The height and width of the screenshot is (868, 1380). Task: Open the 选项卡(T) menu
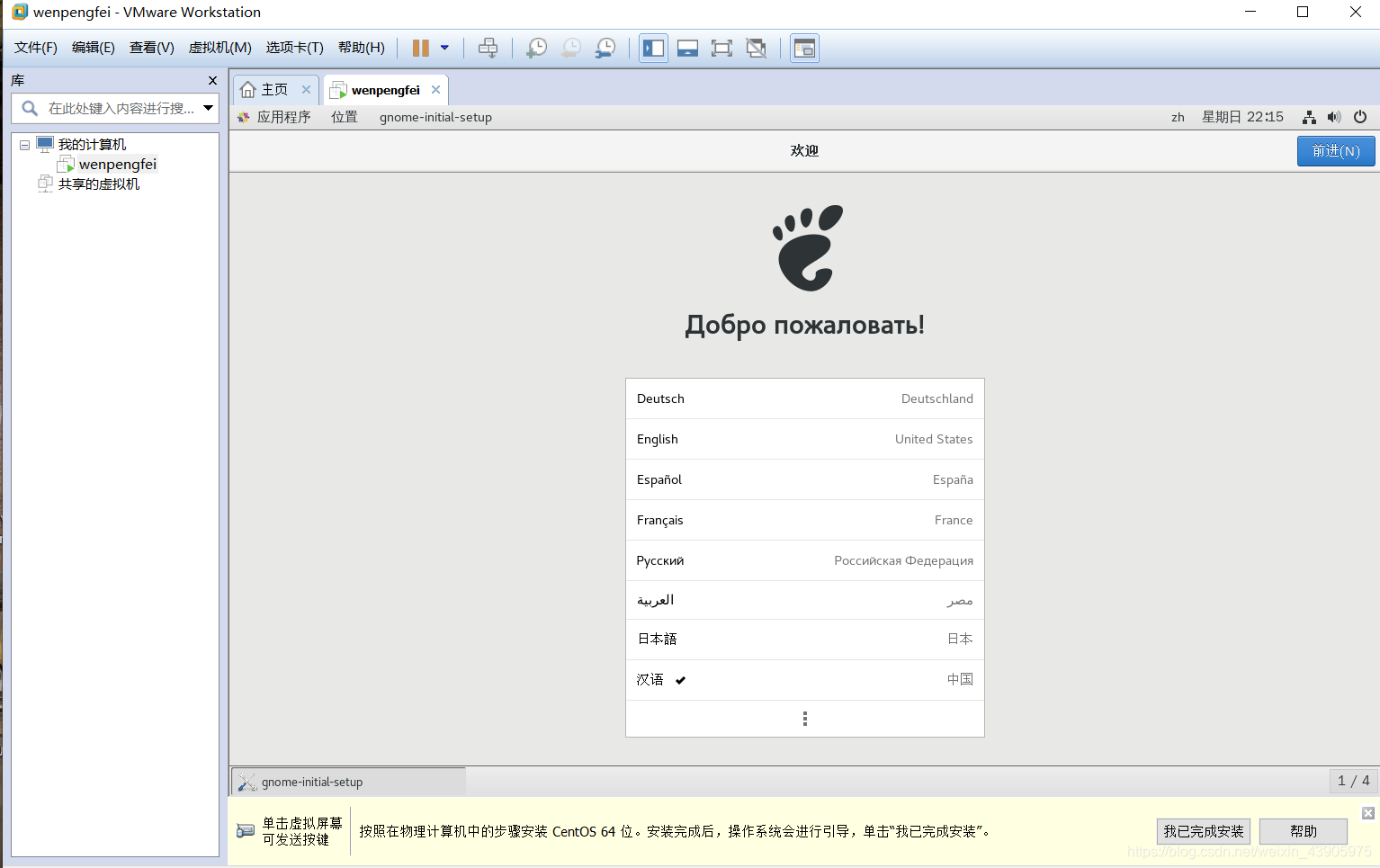295,48
